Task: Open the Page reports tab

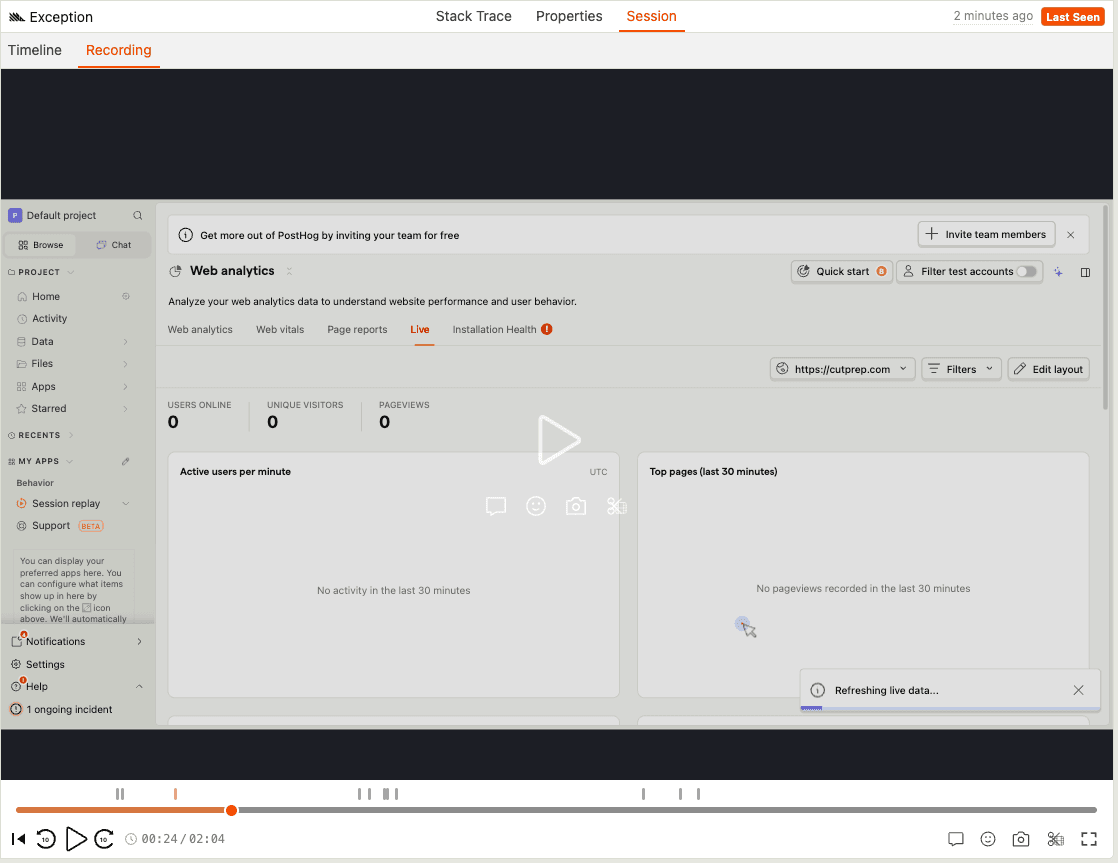Action: click(357, 330)
